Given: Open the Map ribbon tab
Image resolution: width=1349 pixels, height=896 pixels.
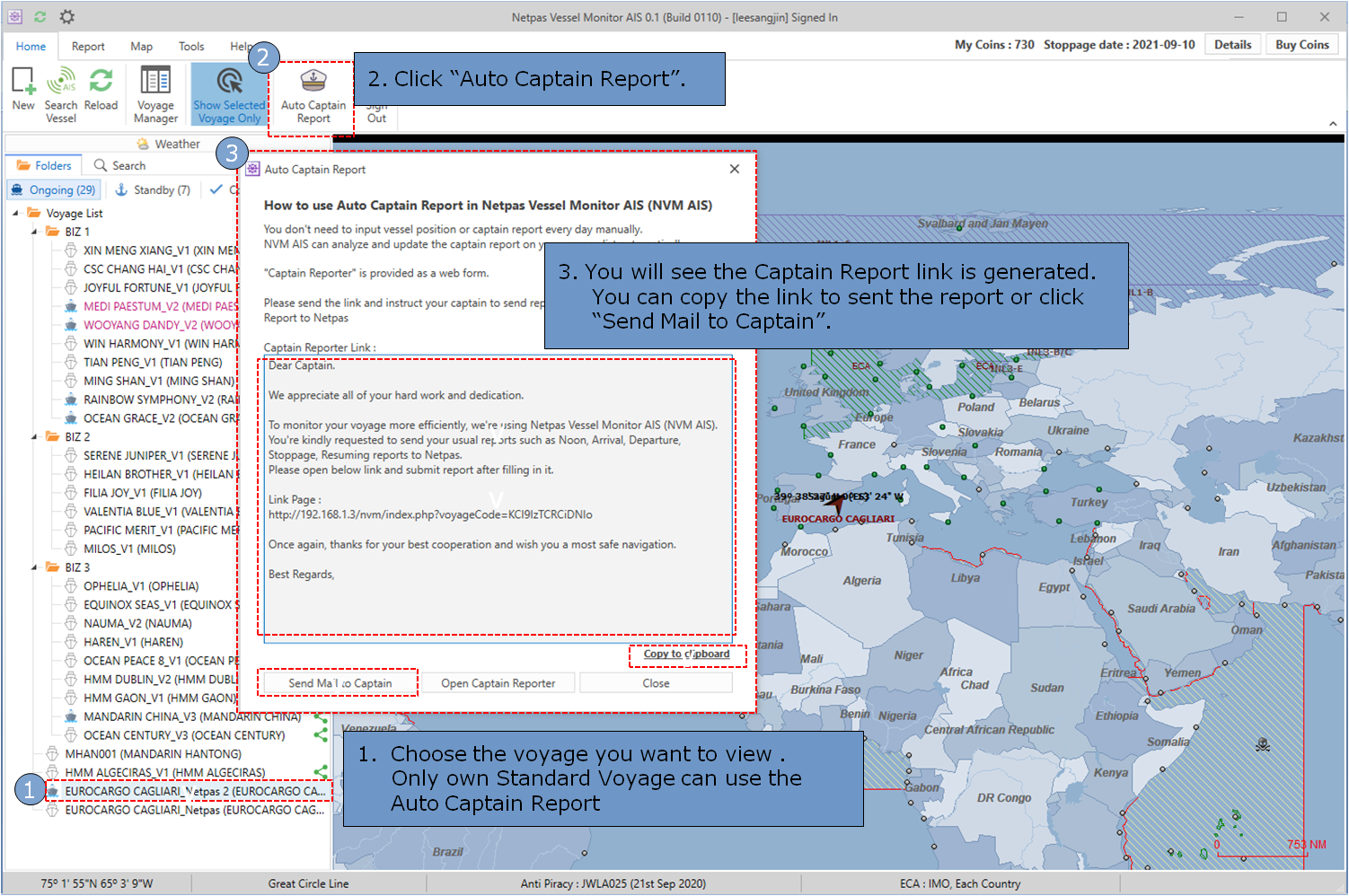Looking at the screenshot, I should pyautogui.click(x=141, y=46).
